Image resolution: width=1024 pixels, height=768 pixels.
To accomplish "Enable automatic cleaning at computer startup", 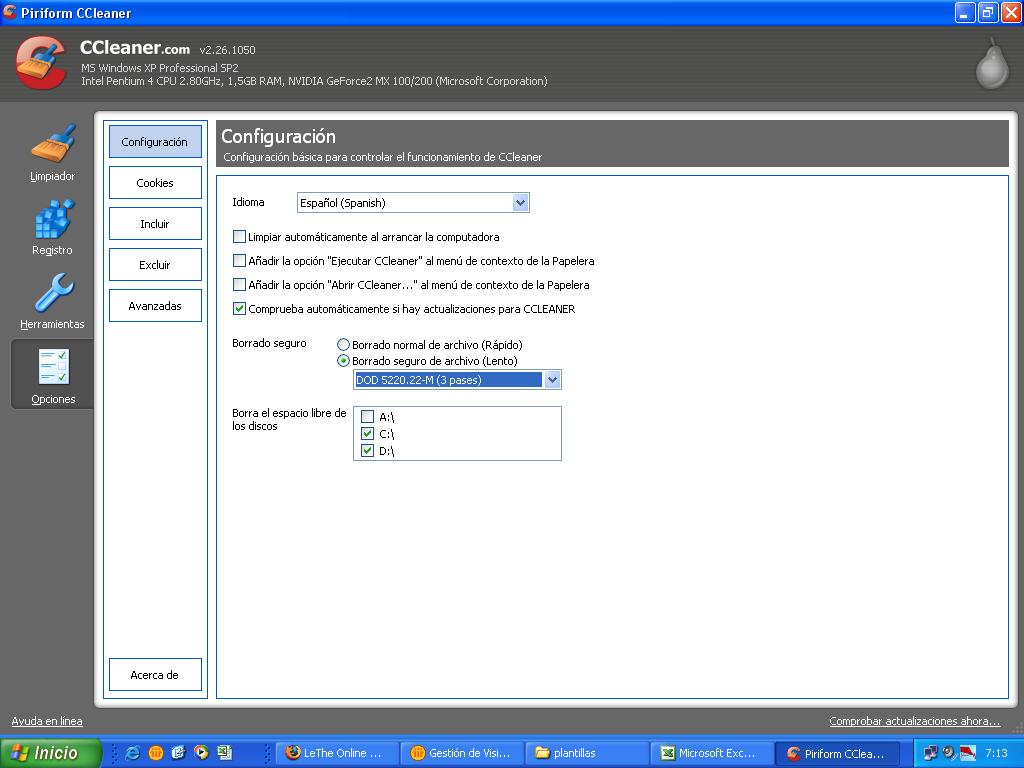I will tap(239, 236).
